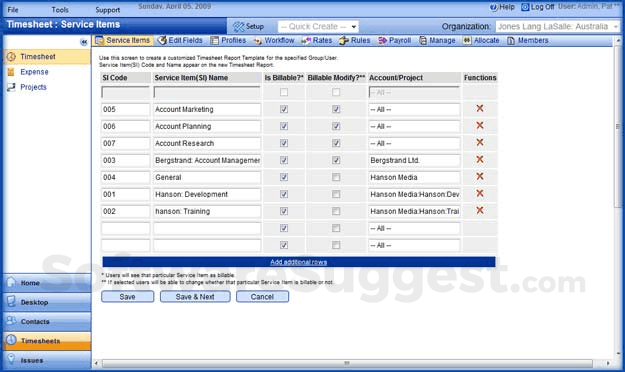Image resolution: width=625 pixels, height=372 pixels.
Task: Click the Rules icon
Action: [x=344, y=41]
